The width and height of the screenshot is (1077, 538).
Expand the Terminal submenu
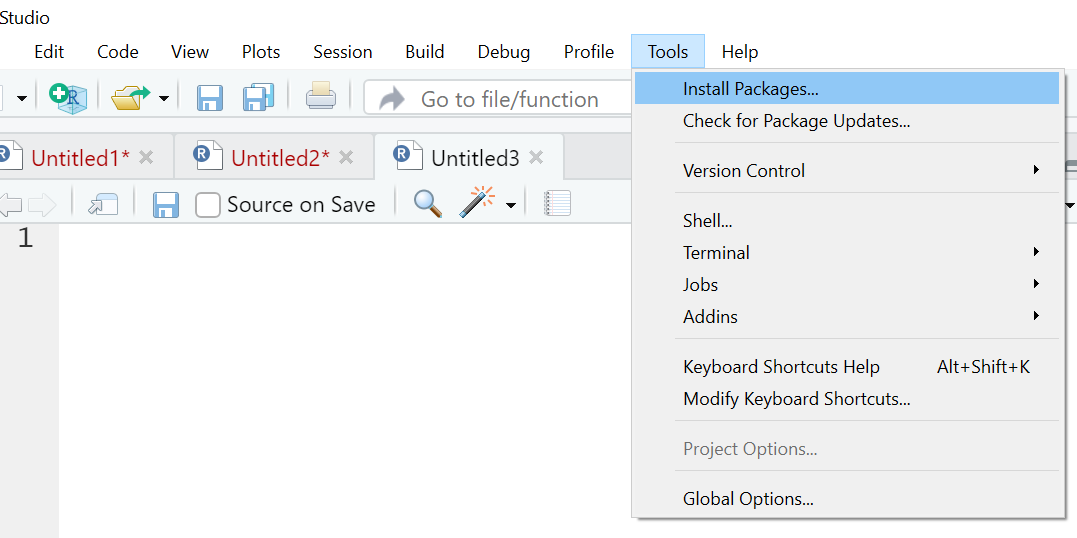(x=1037, y=253)
